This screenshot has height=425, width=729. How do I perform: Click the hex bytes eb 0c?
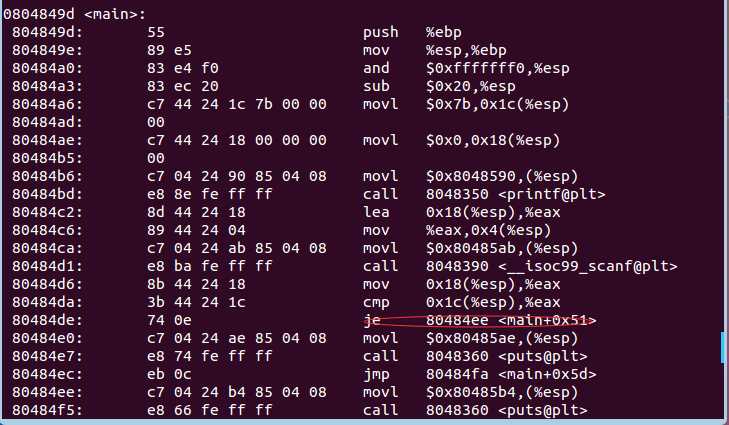tap(163, 371)
